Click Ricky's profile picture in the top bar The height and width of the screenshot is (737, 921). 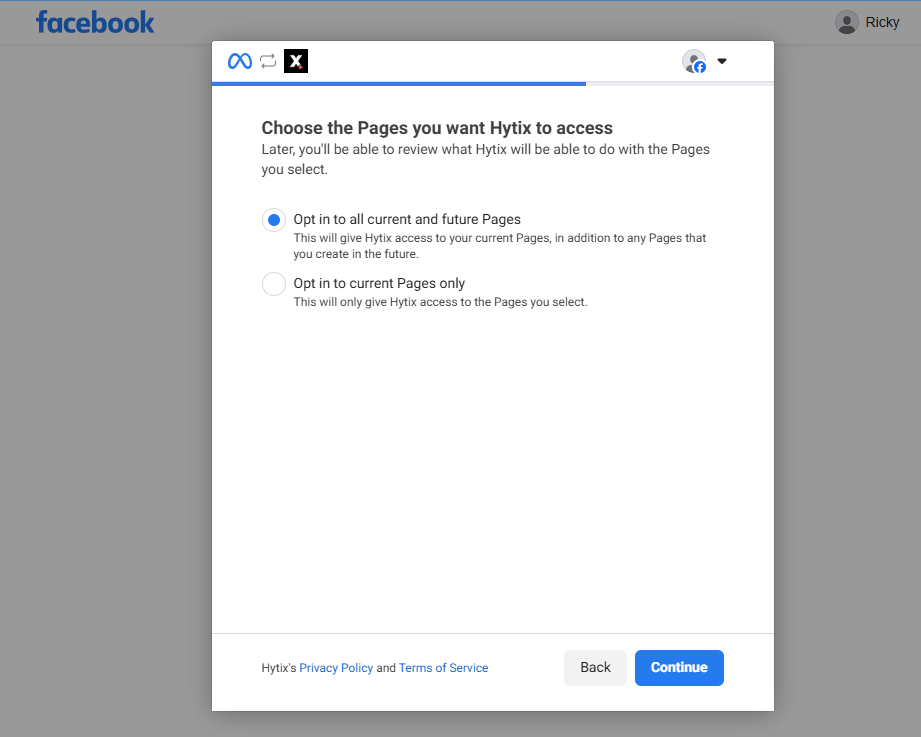point(846,22)
